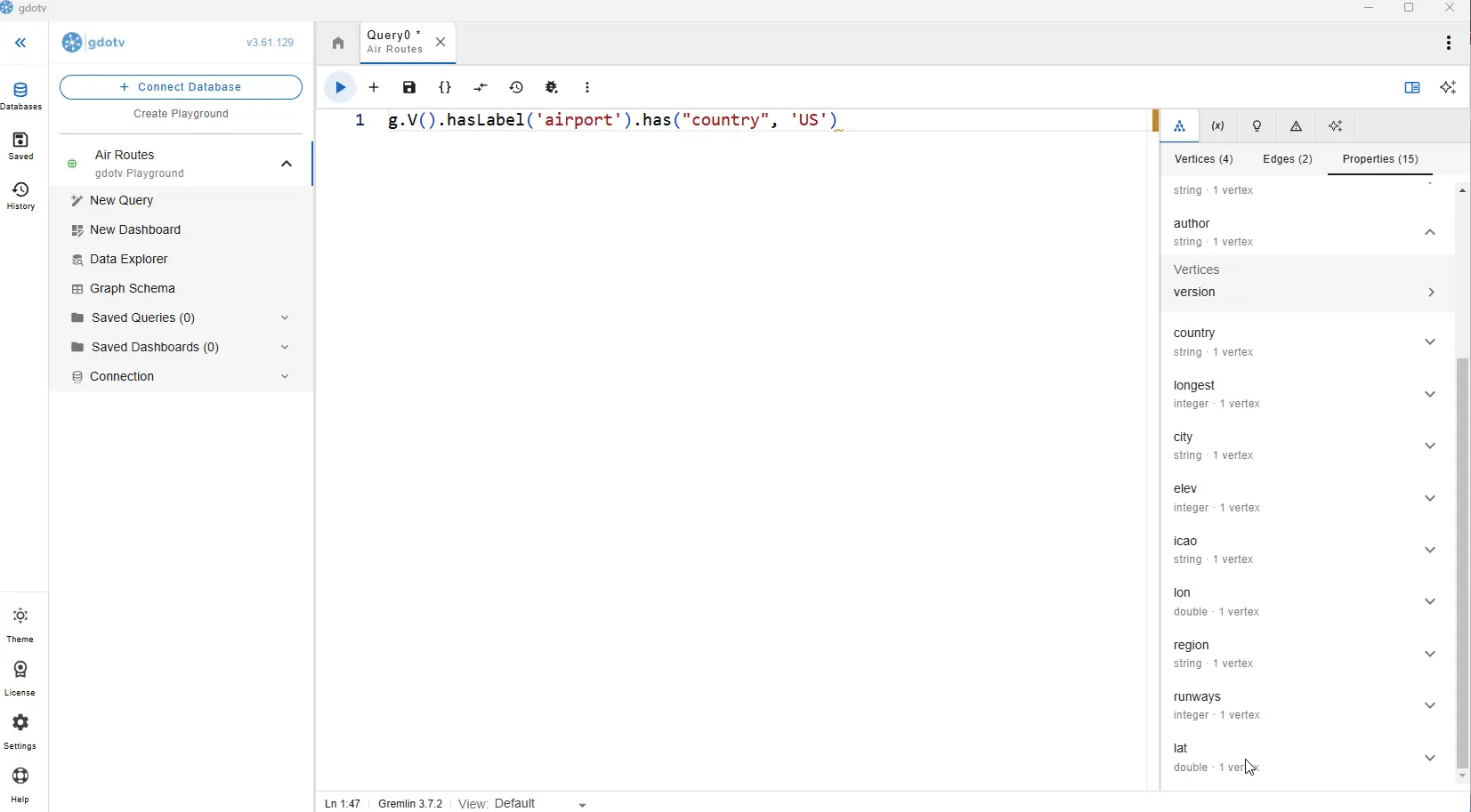
Task: Expand the country property
Action: 1430,342
